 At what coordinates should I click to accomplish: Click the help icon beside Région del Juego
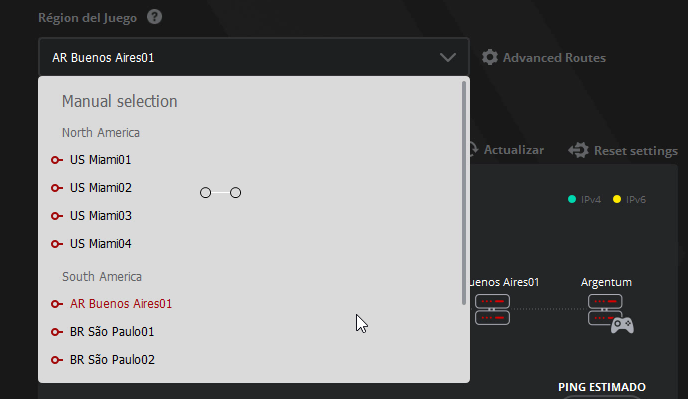click(154, 17)
